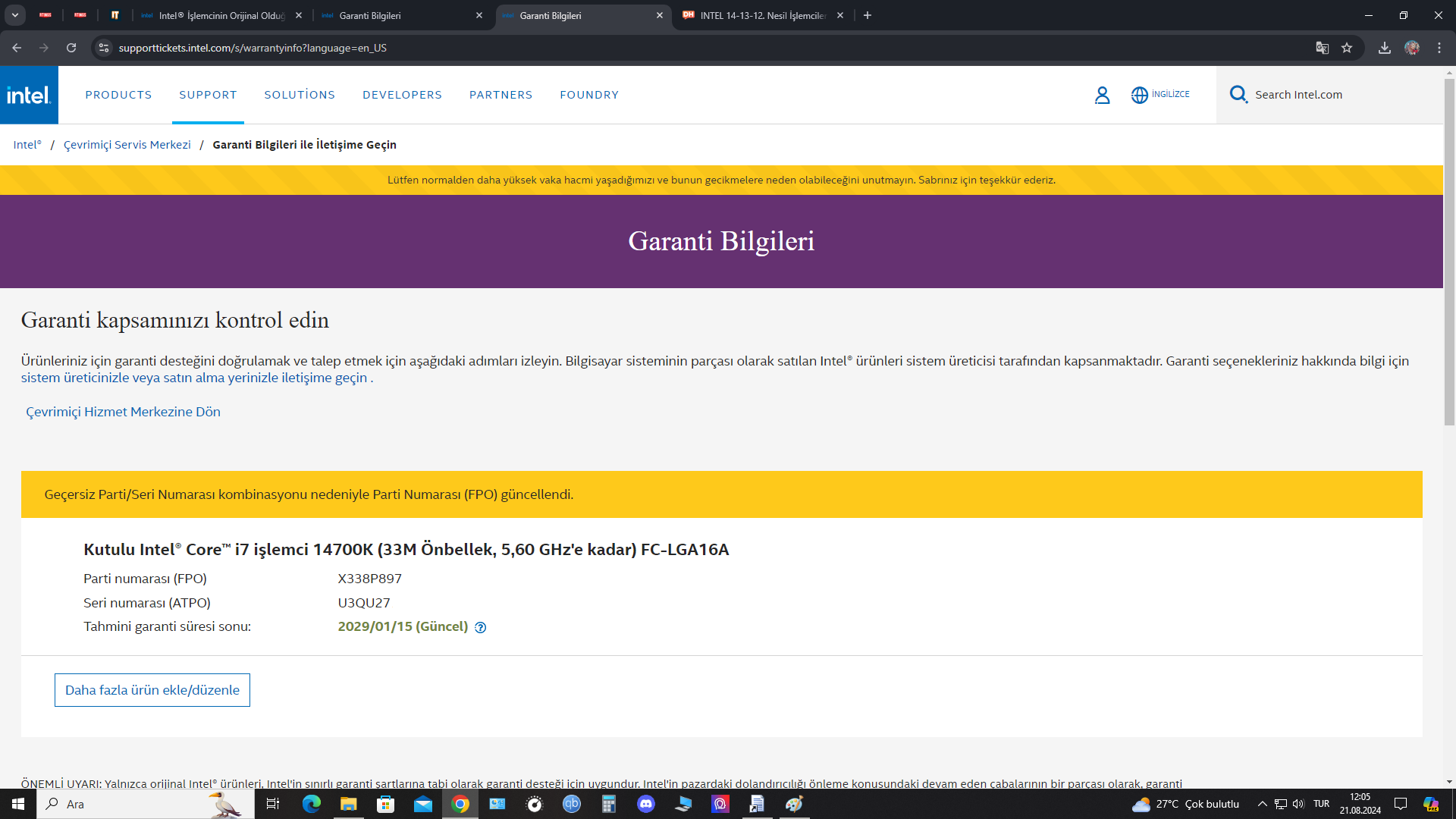Open the Chrome downloads icon

(x=1385, y=48)
